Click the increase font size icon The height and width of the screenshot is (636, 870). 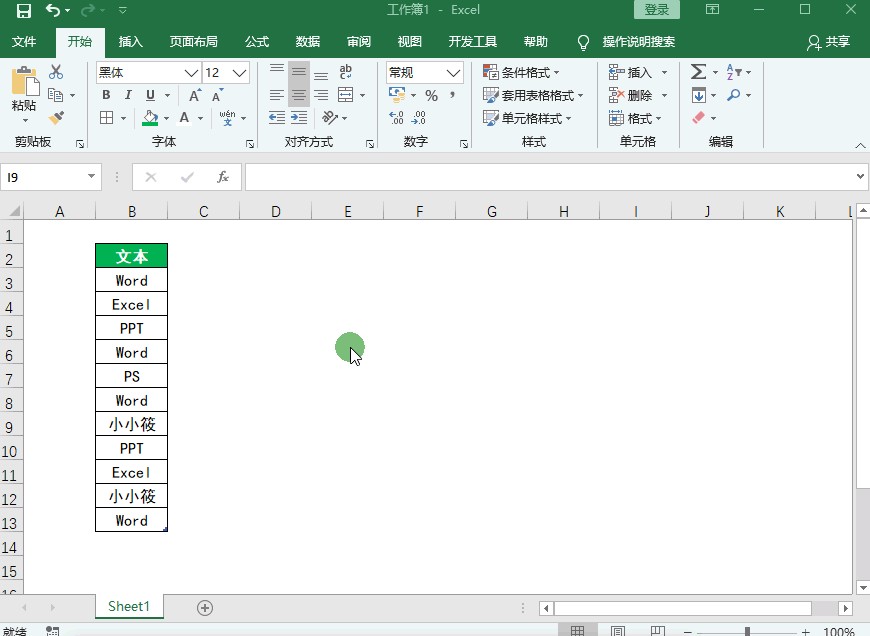pyautogui.click(x=196, y=96)
